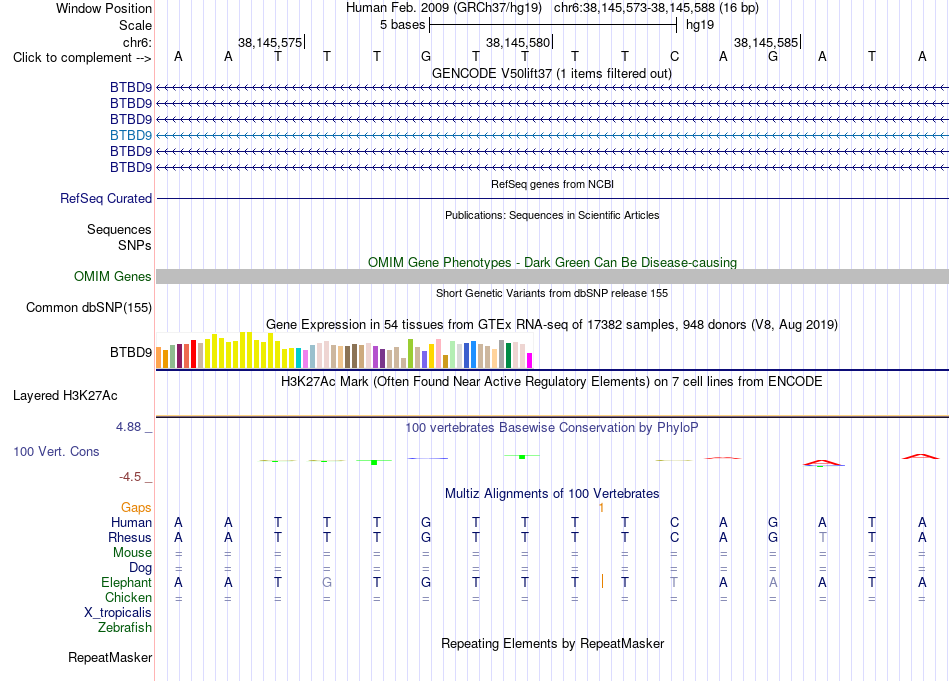Viewport: 950px width, 681px height.
Task: Click the BTBD9 label beside GTEx expression bars
Action: [x=131, y=352]
